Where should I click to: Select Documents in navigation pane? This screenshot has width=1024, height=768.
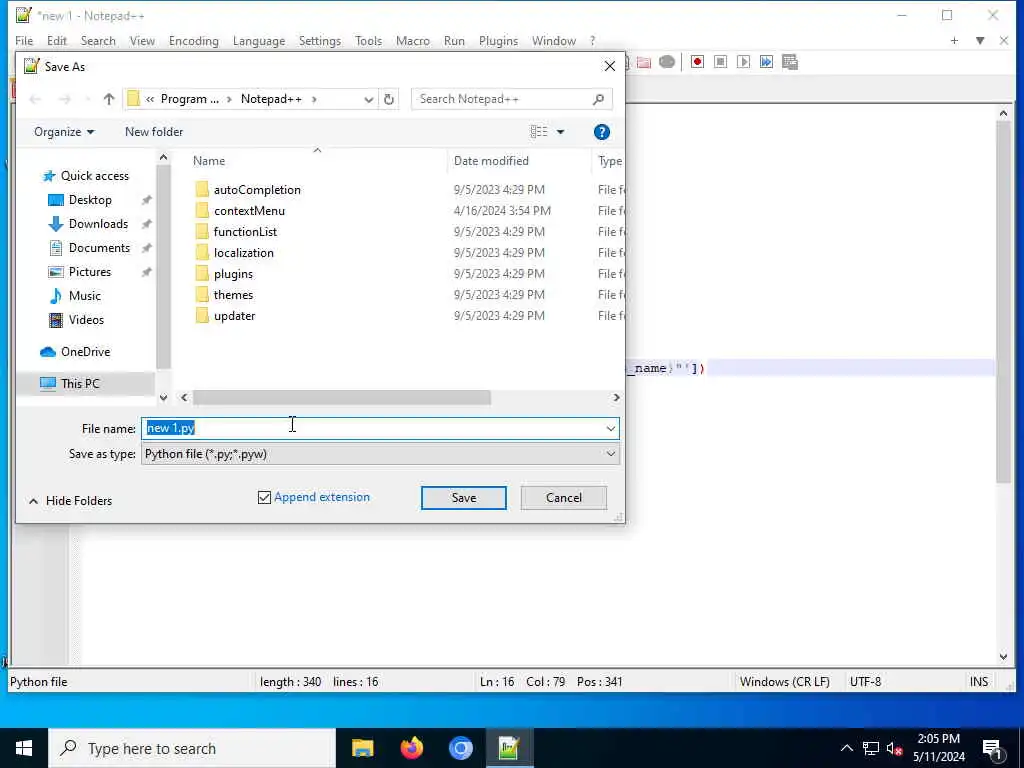99,248
